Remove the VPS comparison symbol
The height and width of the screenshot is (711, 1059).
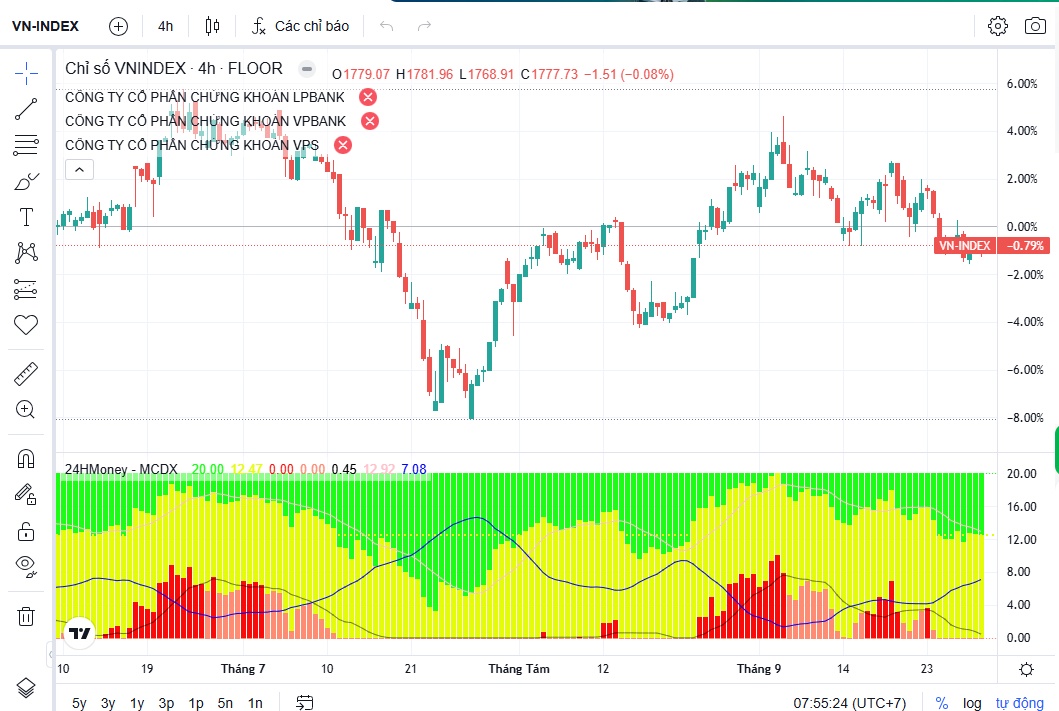click(343, 144)
